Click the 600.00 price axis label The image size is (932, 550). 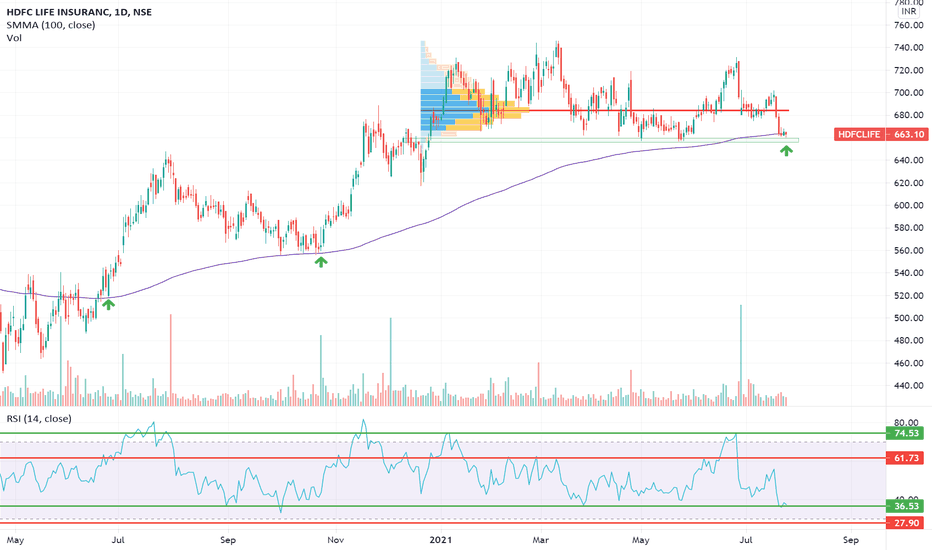(909, 205)
